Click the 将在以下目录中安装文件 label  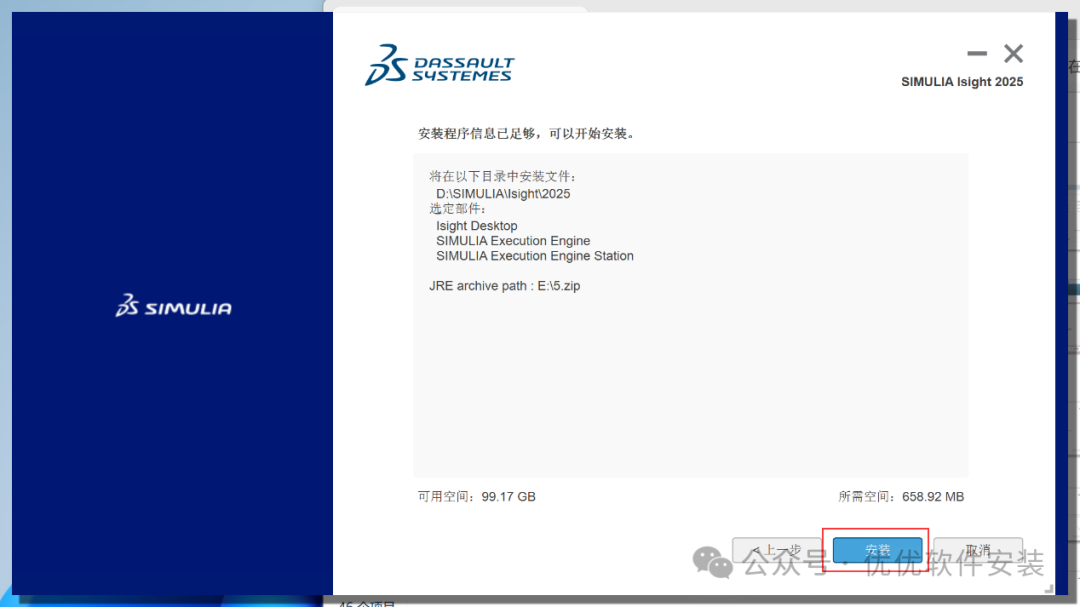pyautogui.click(x=503, y=177)
